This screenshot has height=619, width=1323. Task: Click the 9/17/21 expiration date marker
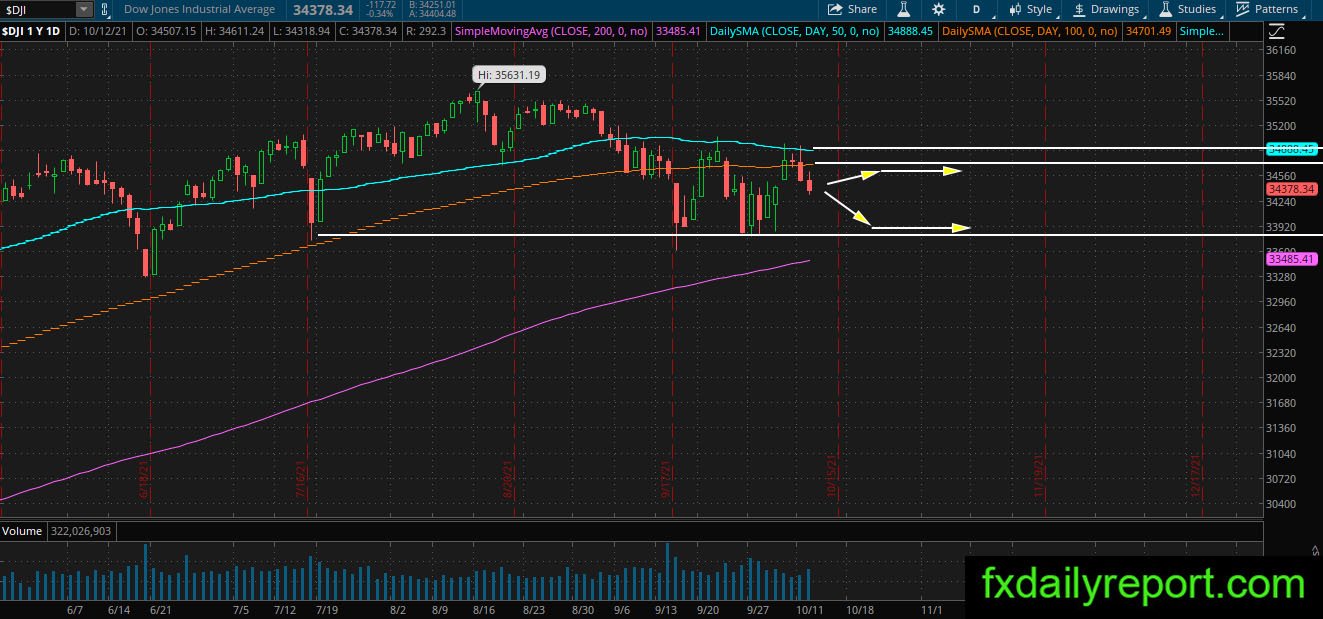point(666,476)
